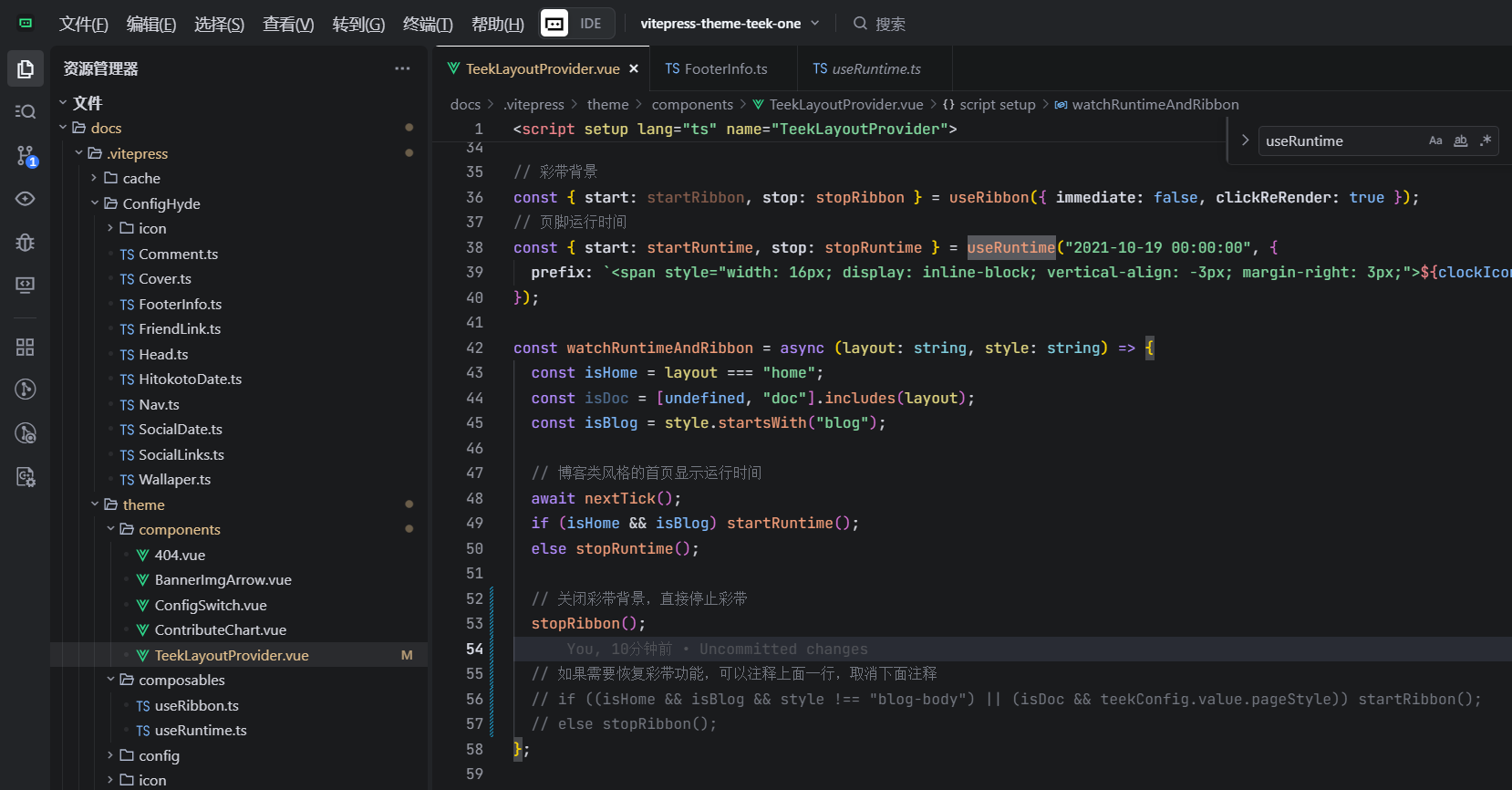Open the 终端(T) menu

point(428,24)
